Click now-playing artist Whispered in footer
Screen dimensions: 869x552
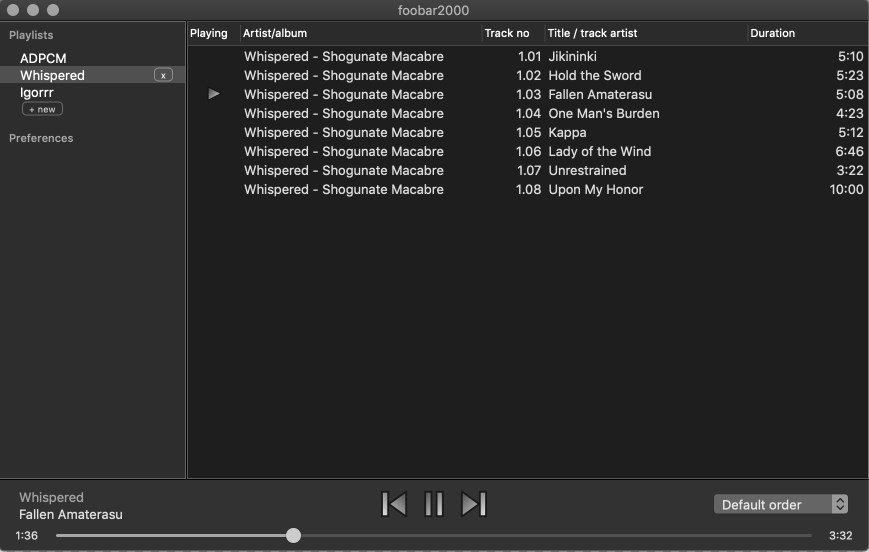(52, 497)
